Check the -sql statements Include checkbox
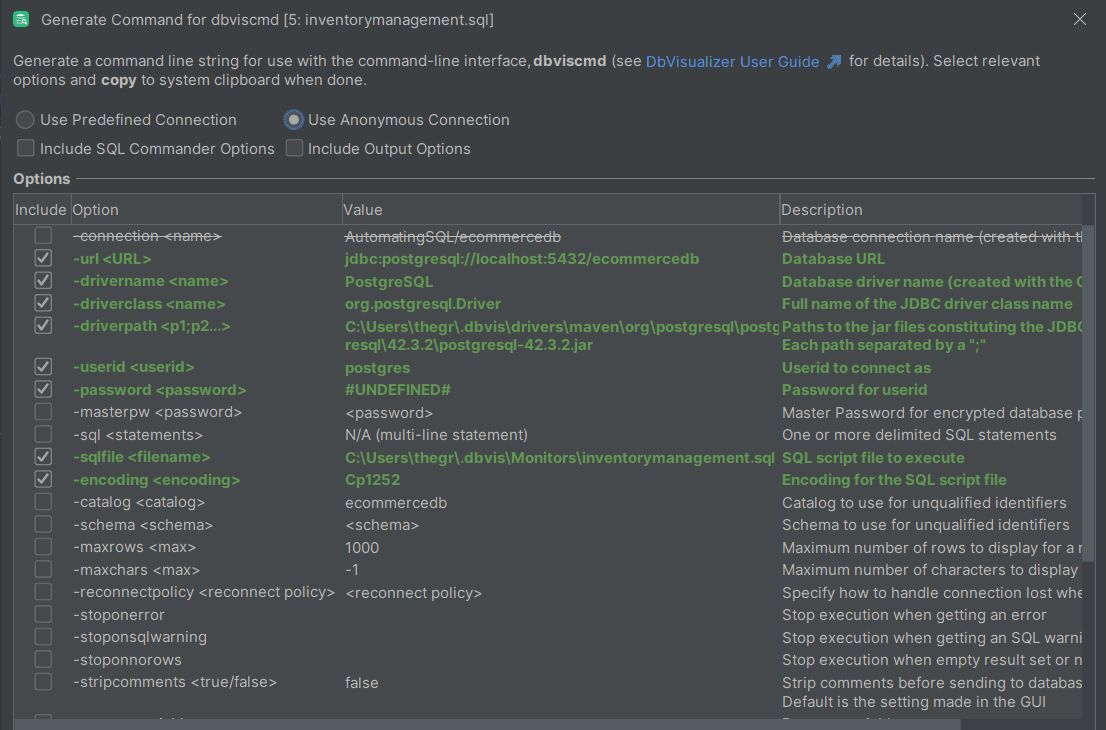The height and width of the screenshot is (730, 1106). click(x=43, y=434)
